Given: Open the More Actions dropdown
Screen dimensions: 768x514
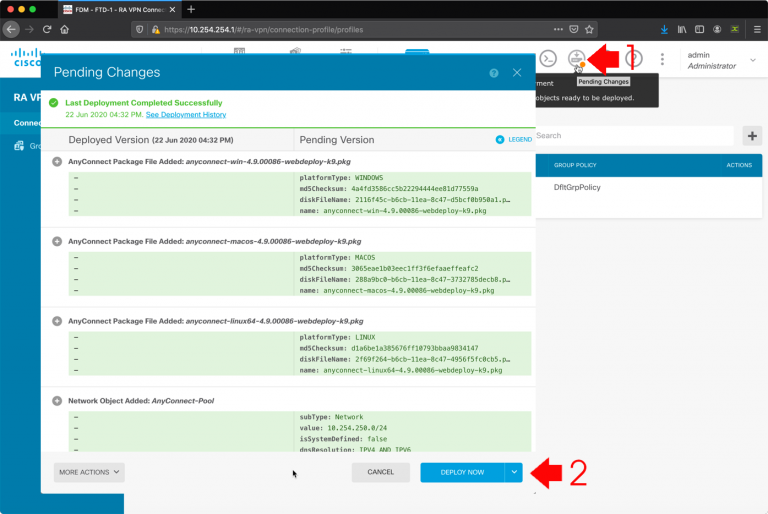Looking at the screenshot, I should (x=89, y=472).
